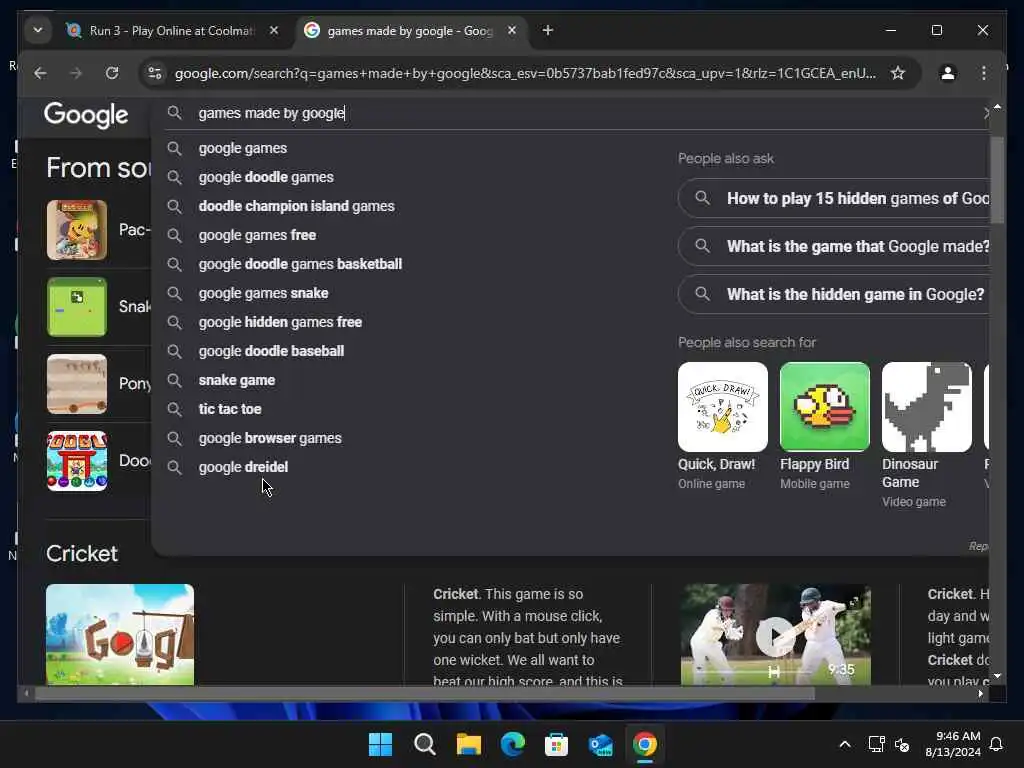Pick 'google games snake' suggestion
1024x768 pixels.
263,293
